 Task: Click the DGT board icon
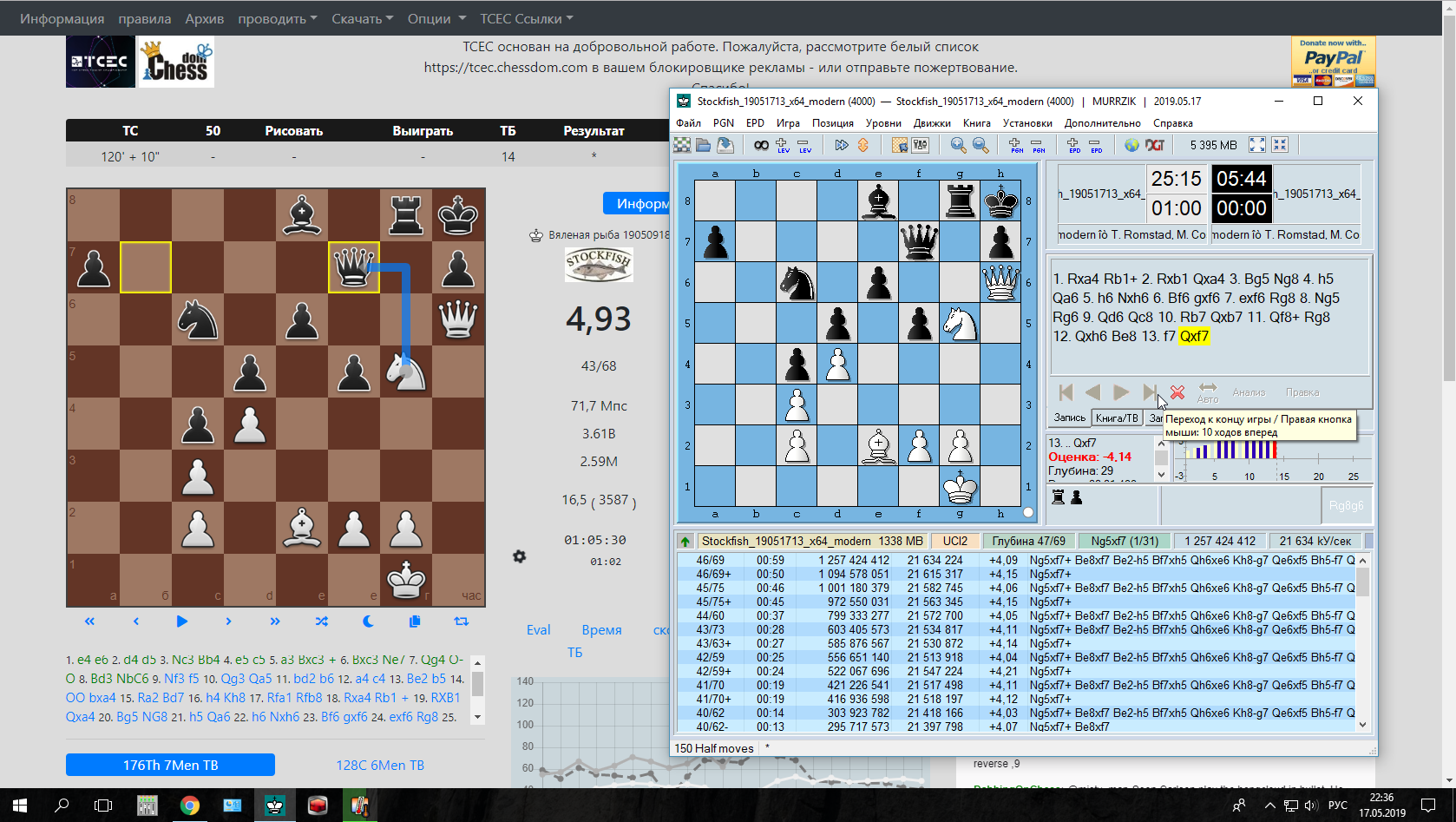(x=1155, y=145)
